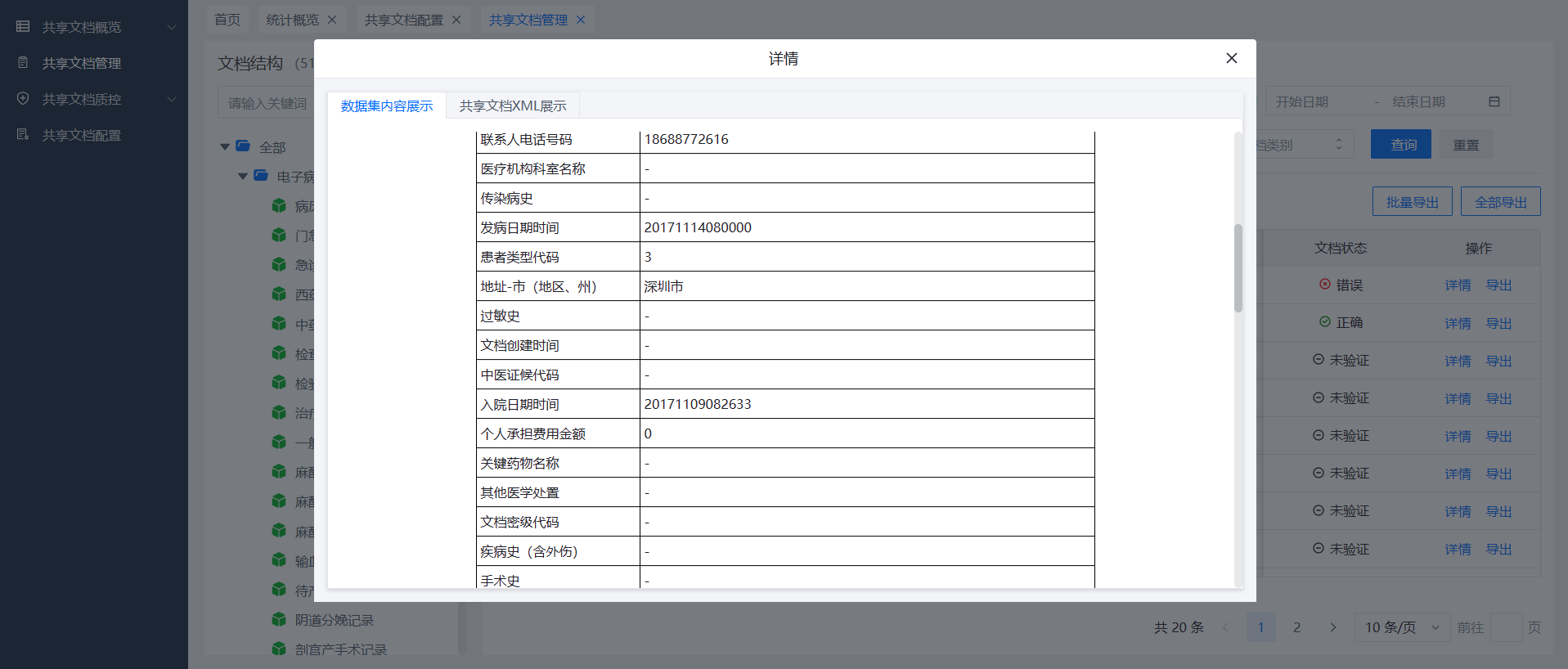Screen dimensions: 1568x669
Task: Click the 开始日期 date field
Action: pyautogui.click(x=1302, y=101)
